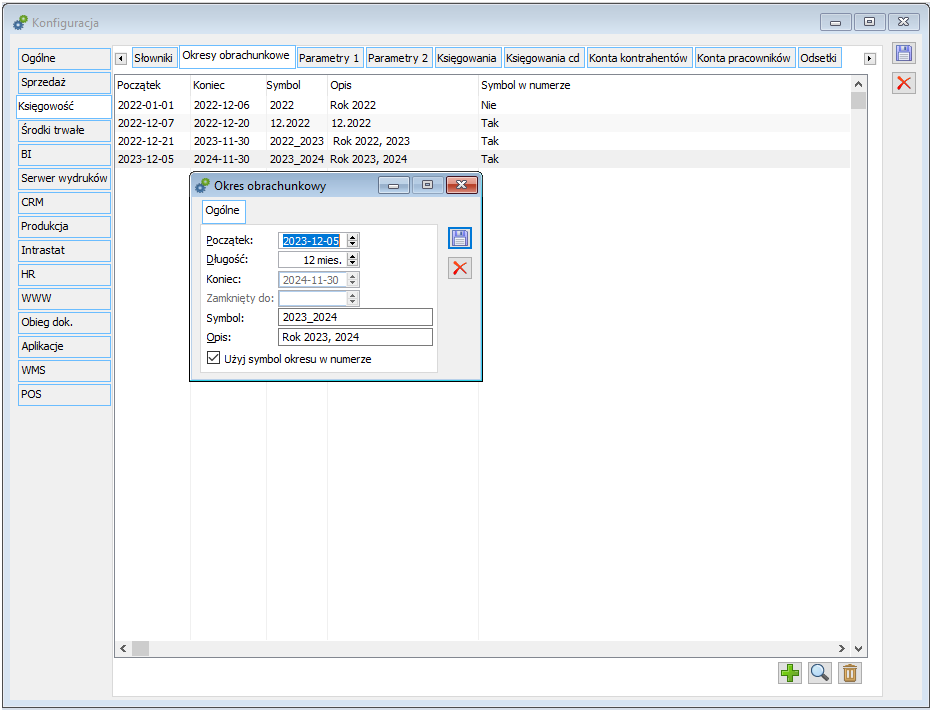Save the Okres obrachunkowy dialog
Screen dimensions: 932x712
[x=459, y=238]
